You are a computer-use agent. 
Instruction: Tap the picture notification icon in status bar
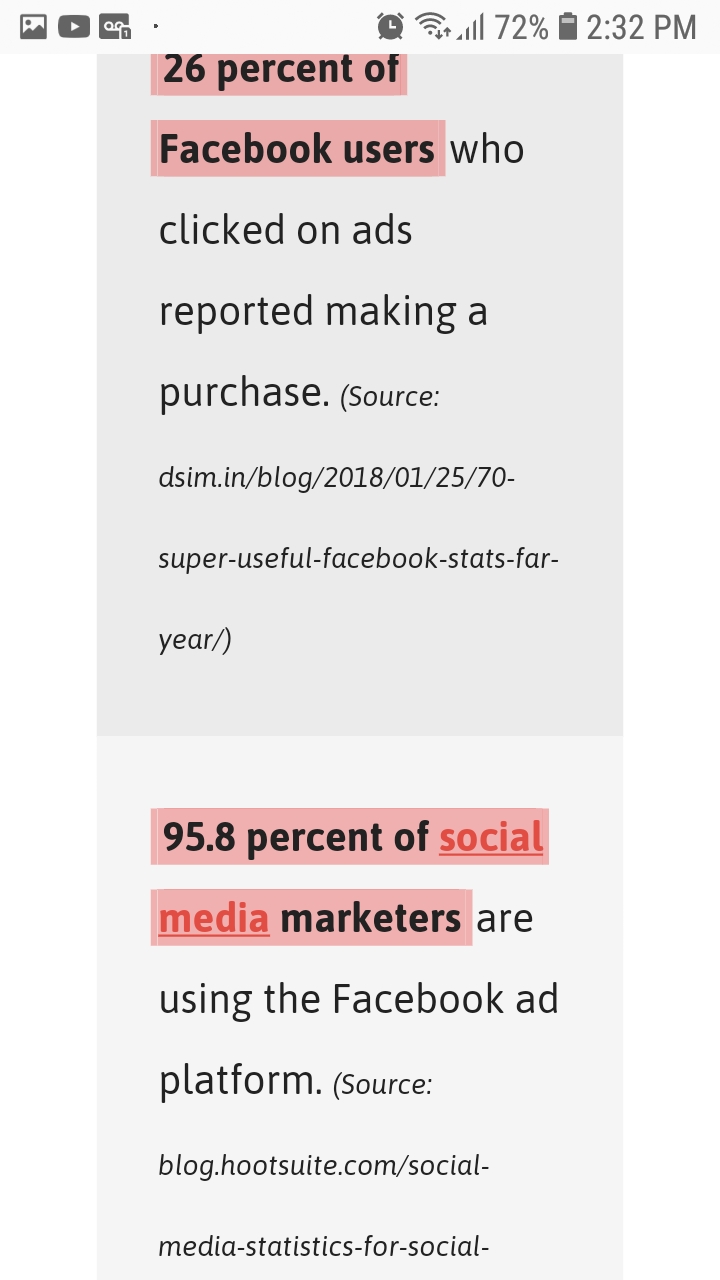34,26
